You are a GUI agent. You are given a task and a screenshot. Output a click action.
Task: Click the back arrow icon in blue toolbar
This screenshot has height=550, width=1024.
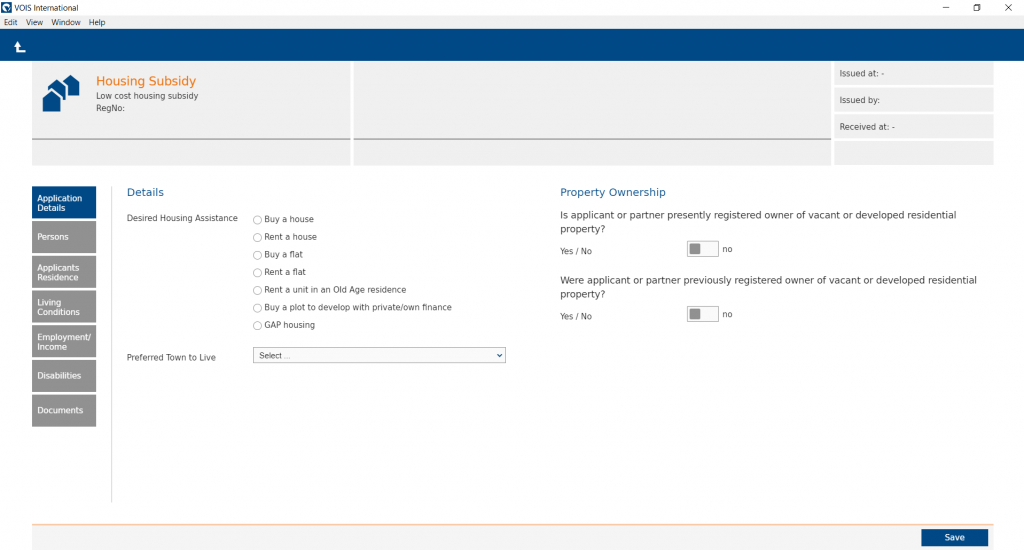pyautogui.click(x=20, y=46)
